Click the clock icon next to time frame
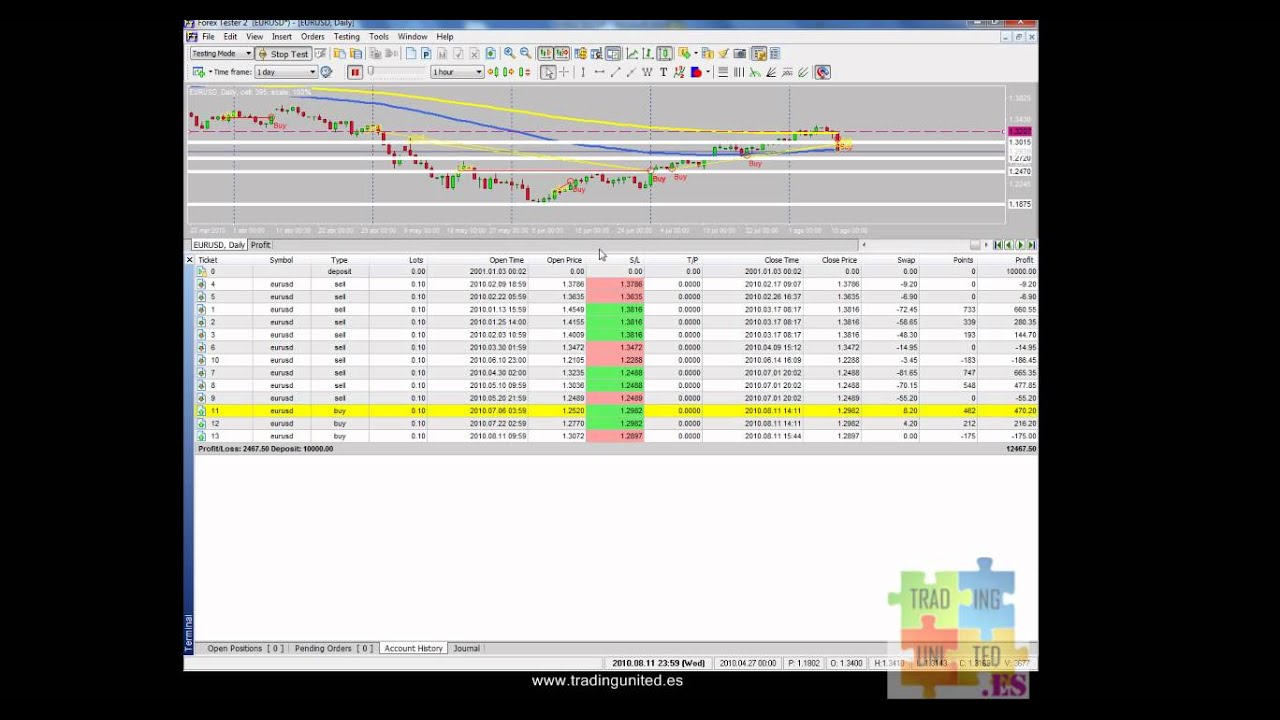The width and height of the screenshot is (1280, 720). click(x=325, y=72)
